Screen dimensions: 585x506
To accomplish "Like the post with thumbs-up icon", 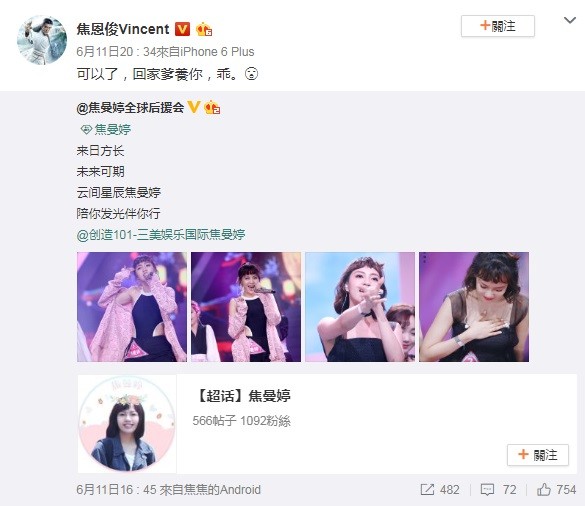I will [544, 489].
